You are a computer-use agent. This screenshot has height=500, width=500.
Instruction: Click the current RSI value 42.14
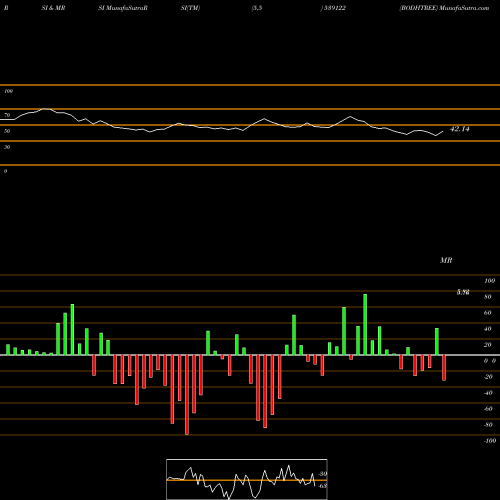point(460,129)
